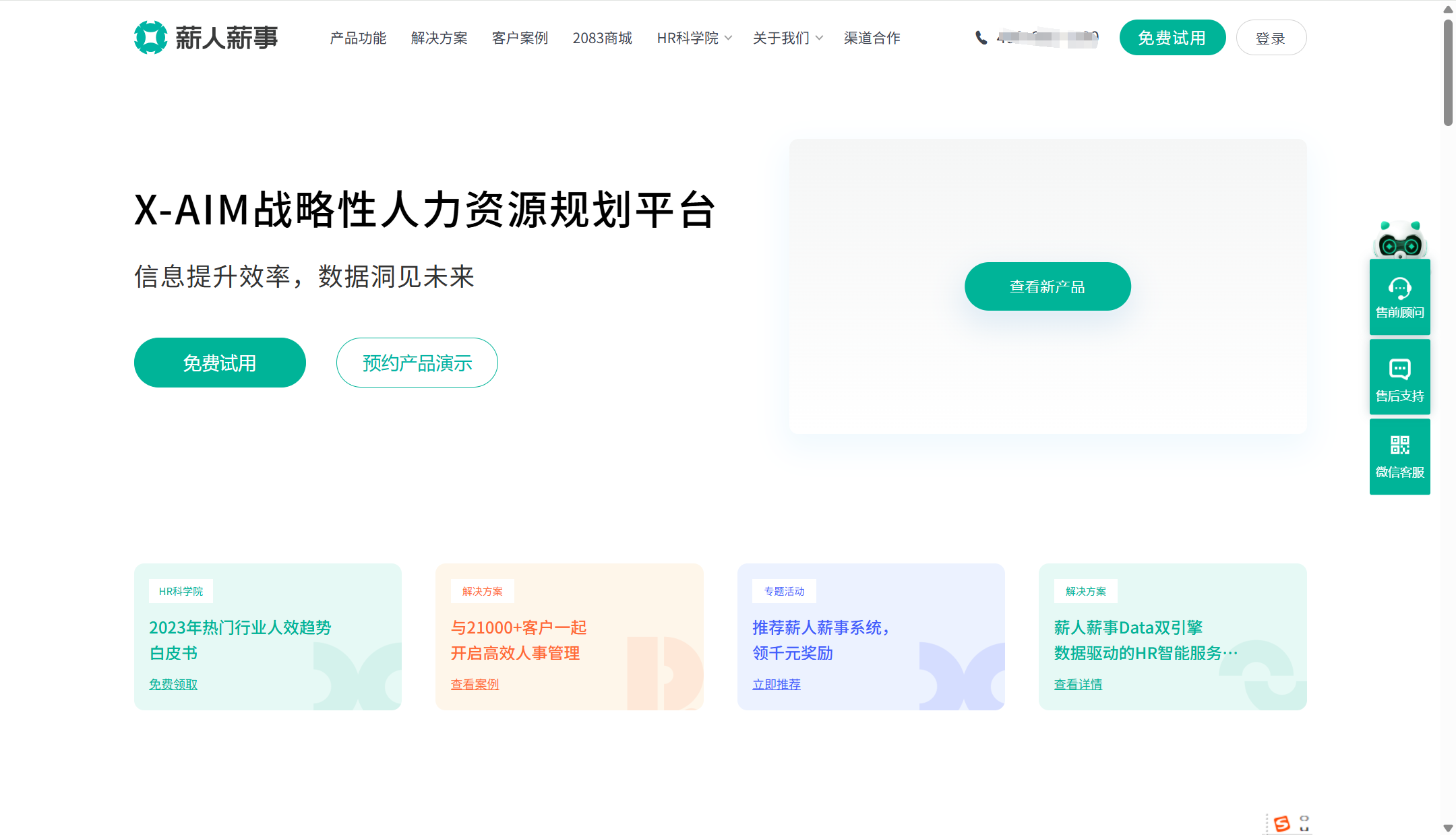The height and width of the screenshot is (835, 1456).
Task: Expand the 关于我们 dropdown menu
Action: [x=782, y=38]
